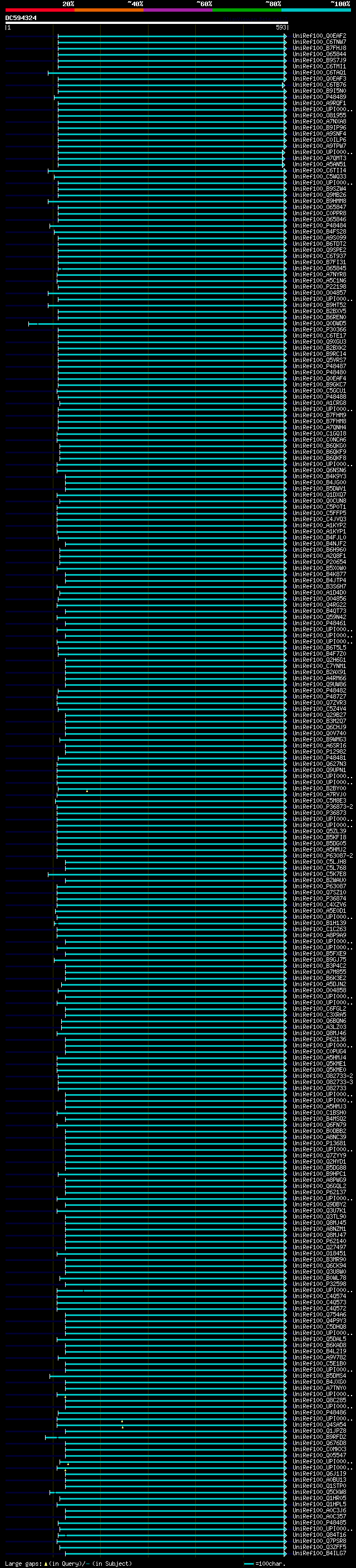The image size is (356, 1568).
Task: Click hit label UniRef100_P48489
Action: tap(319, 97)
